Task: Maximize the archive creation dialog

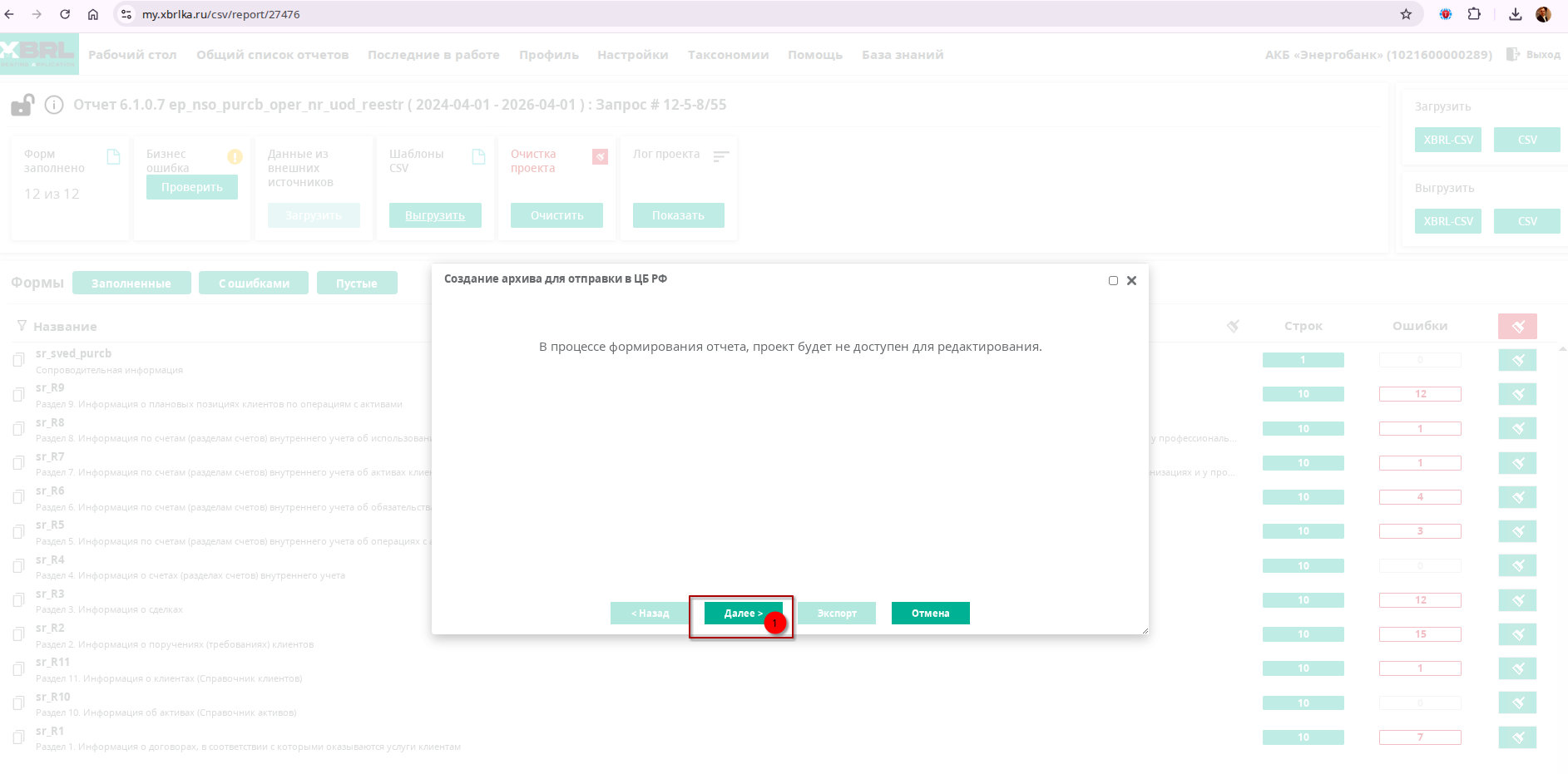Action: point(1113,281)
